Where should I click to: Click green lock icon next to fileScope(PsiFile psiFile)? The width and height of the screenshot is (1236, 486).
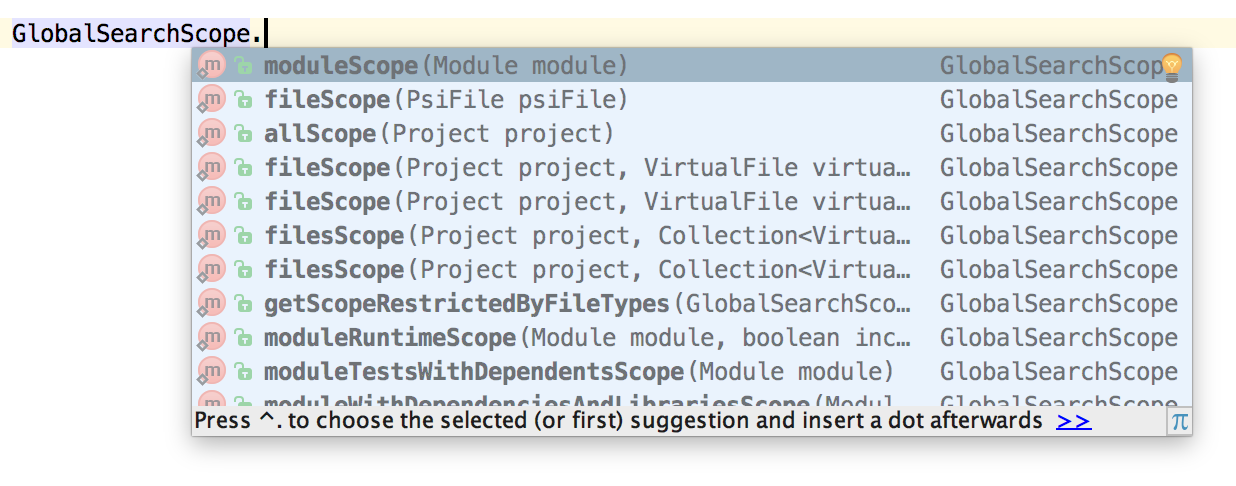[x=243, y=100]
